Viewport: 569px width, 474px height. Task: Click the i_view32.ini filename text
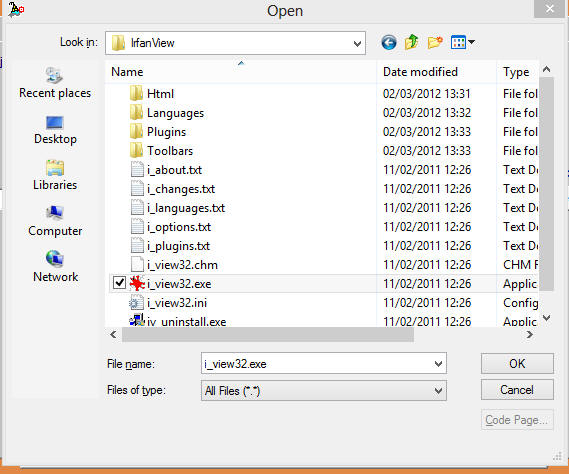pos(177,303)
